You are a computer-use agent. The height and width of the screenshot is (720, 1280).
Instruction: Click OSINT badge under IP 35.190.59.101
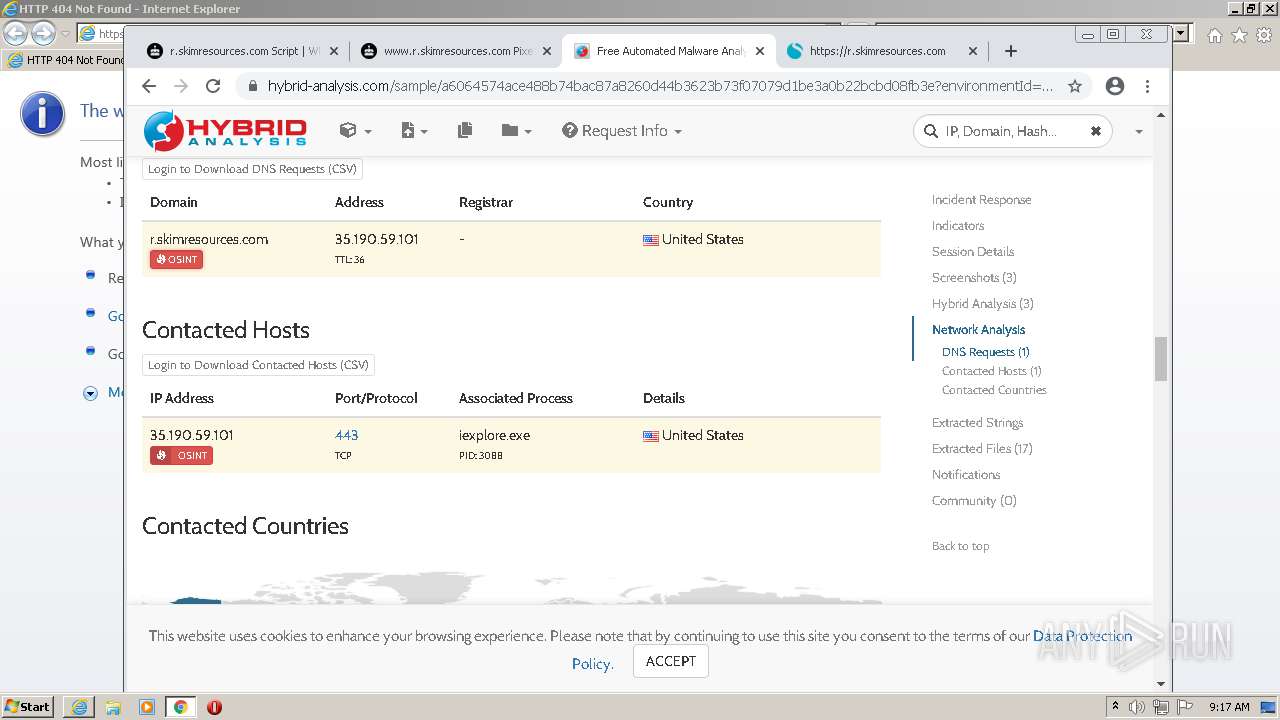[x=181, y=455]
